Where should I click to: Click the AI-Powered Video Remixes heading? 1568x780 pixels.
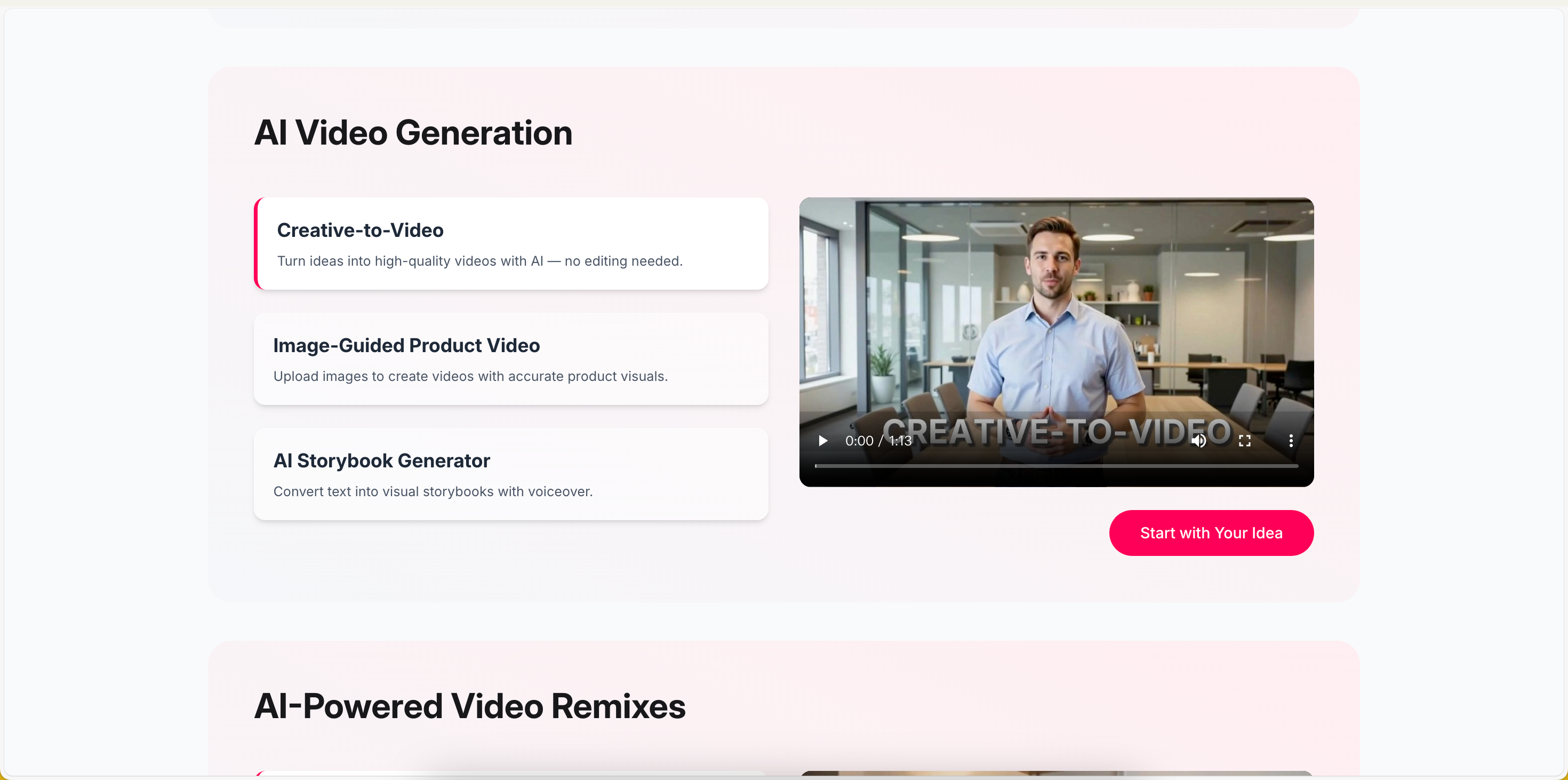click(470, 706)
